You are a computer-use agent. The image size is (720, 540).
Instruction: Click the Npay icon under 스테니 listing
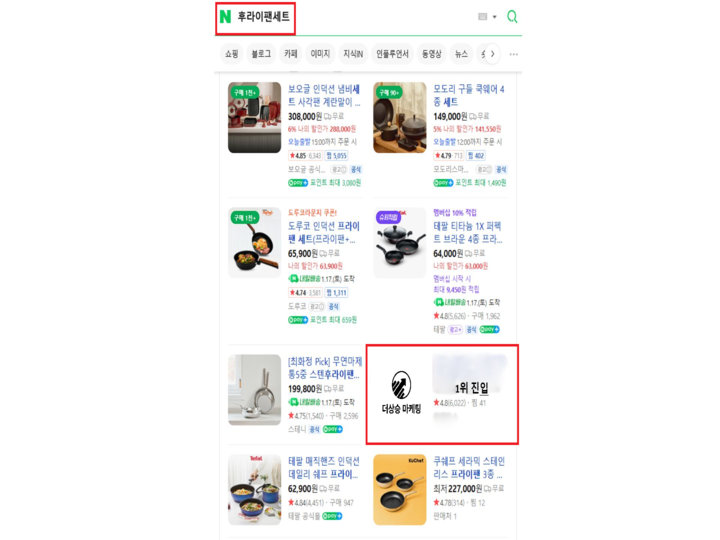tap(332, 429)
